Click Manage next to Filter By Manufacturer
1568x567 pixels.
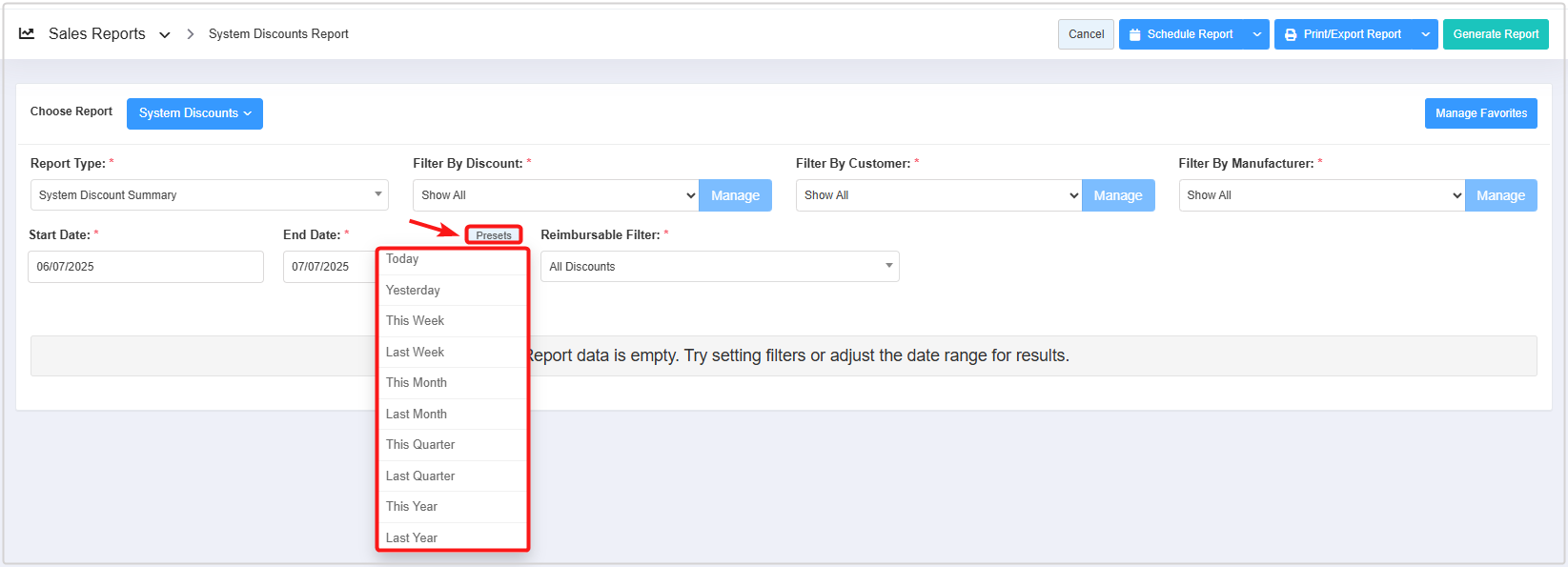pos(1500,195)
